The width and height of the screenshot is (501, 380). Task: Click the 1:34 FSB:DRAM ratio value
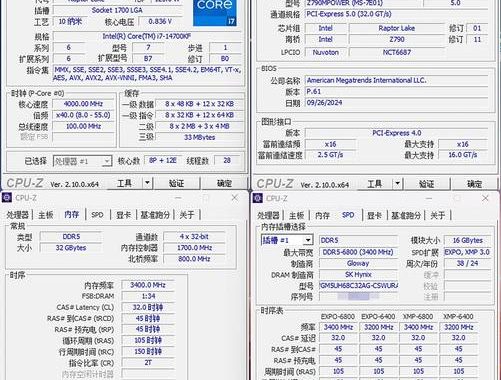(x=148, y=296)
